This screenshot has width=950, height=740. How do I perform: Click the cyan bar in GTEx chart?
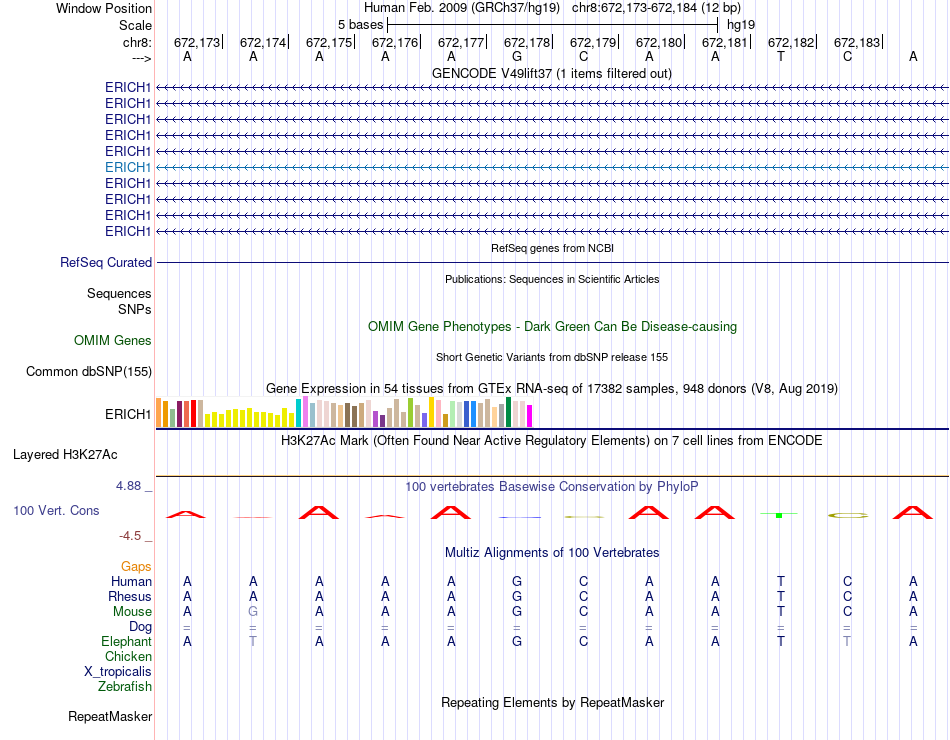[x=298, y=413]
